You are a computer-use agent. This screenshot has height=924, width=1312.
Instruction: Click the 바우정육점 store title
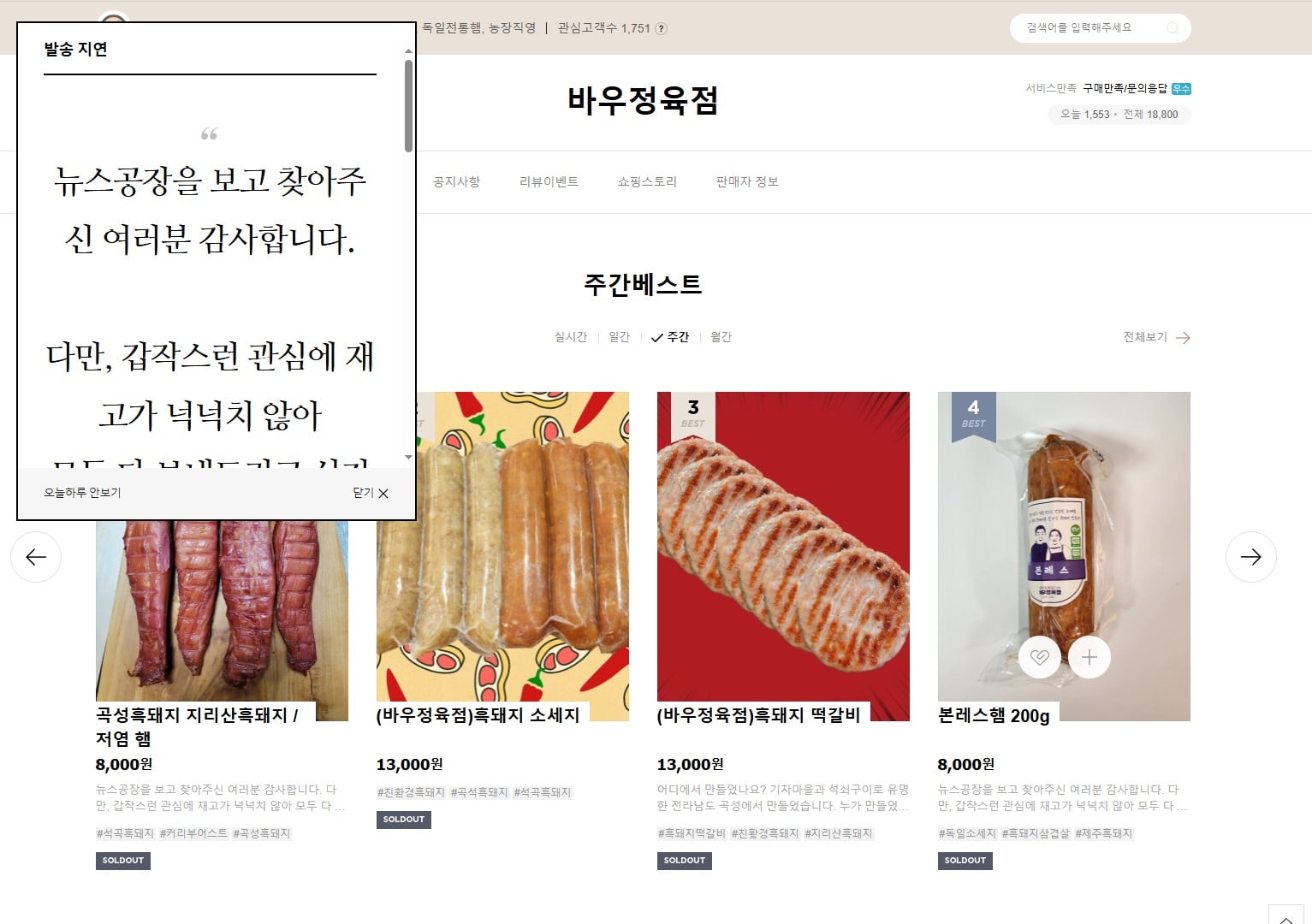click(x=643, y=101)
